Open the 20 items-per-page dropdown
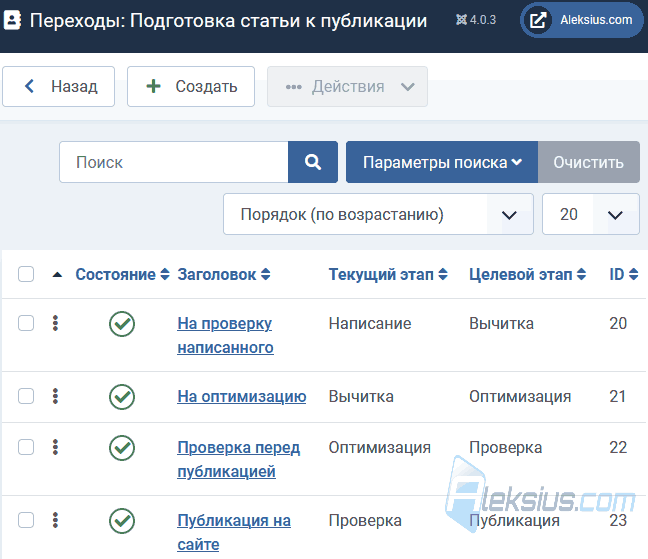 [591, 214]
